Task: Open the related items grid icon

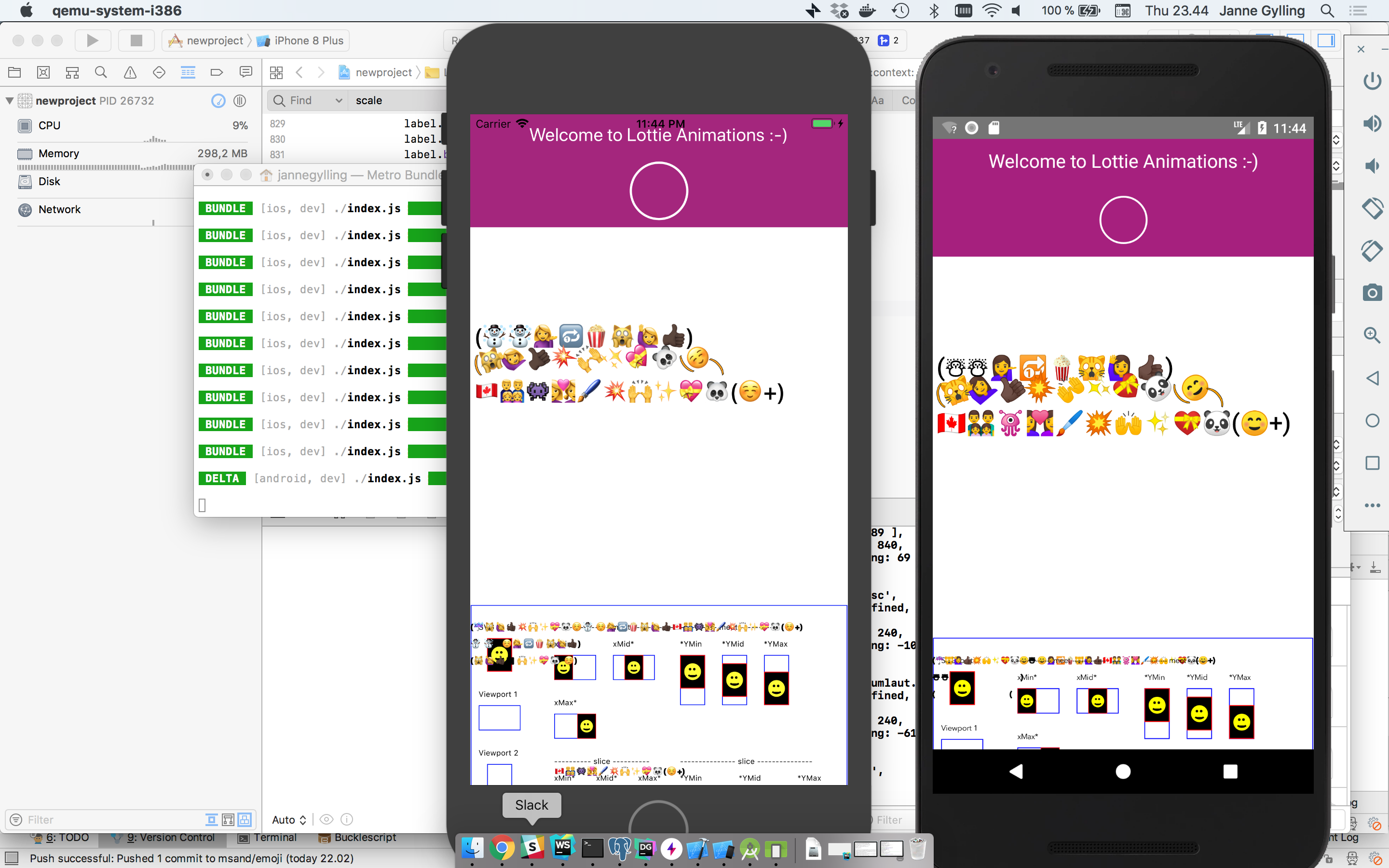Action: 276,72
